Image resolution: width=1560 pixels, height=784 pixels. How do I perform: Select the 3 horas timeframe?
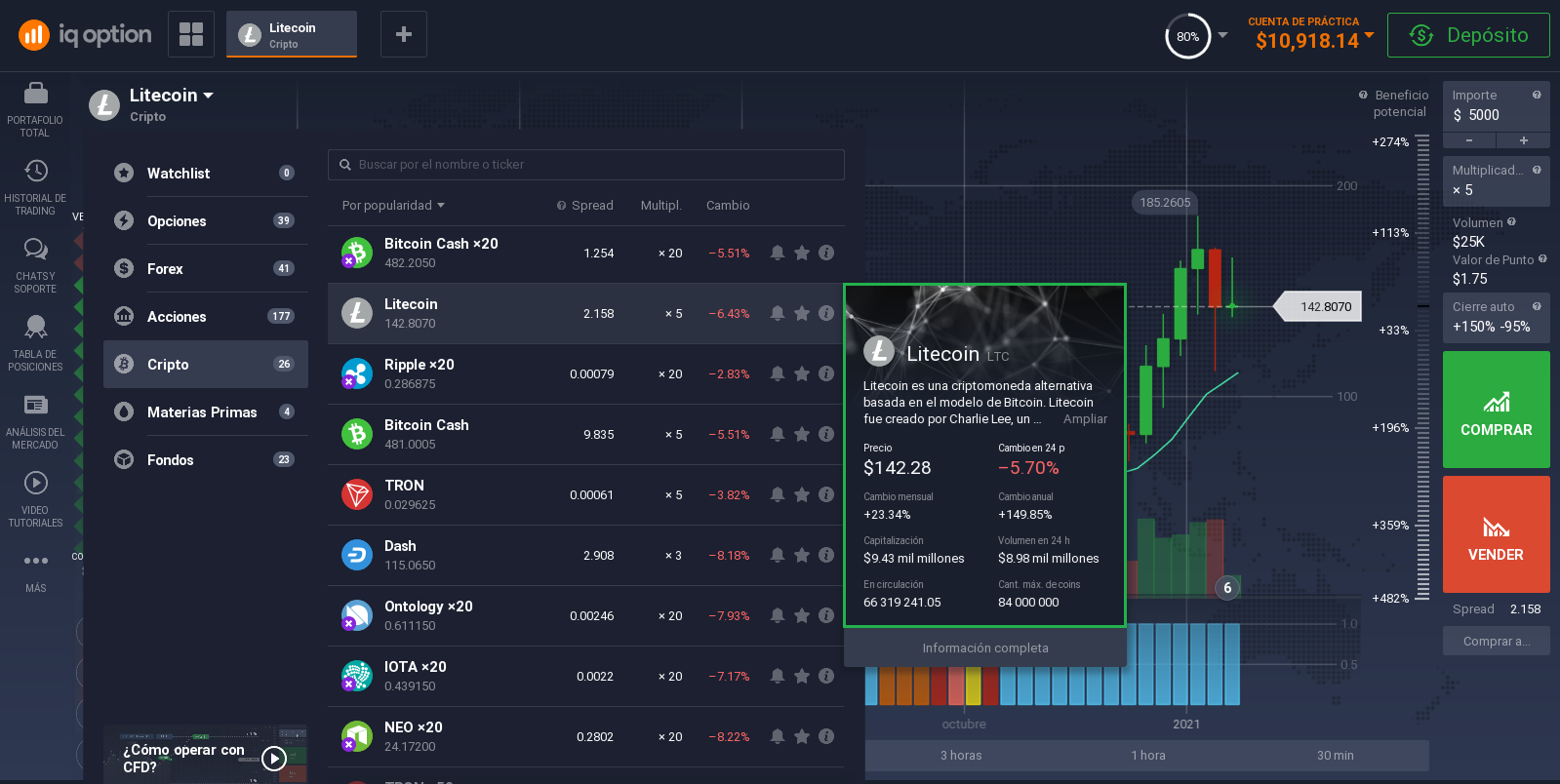click(x=961, y=756)
